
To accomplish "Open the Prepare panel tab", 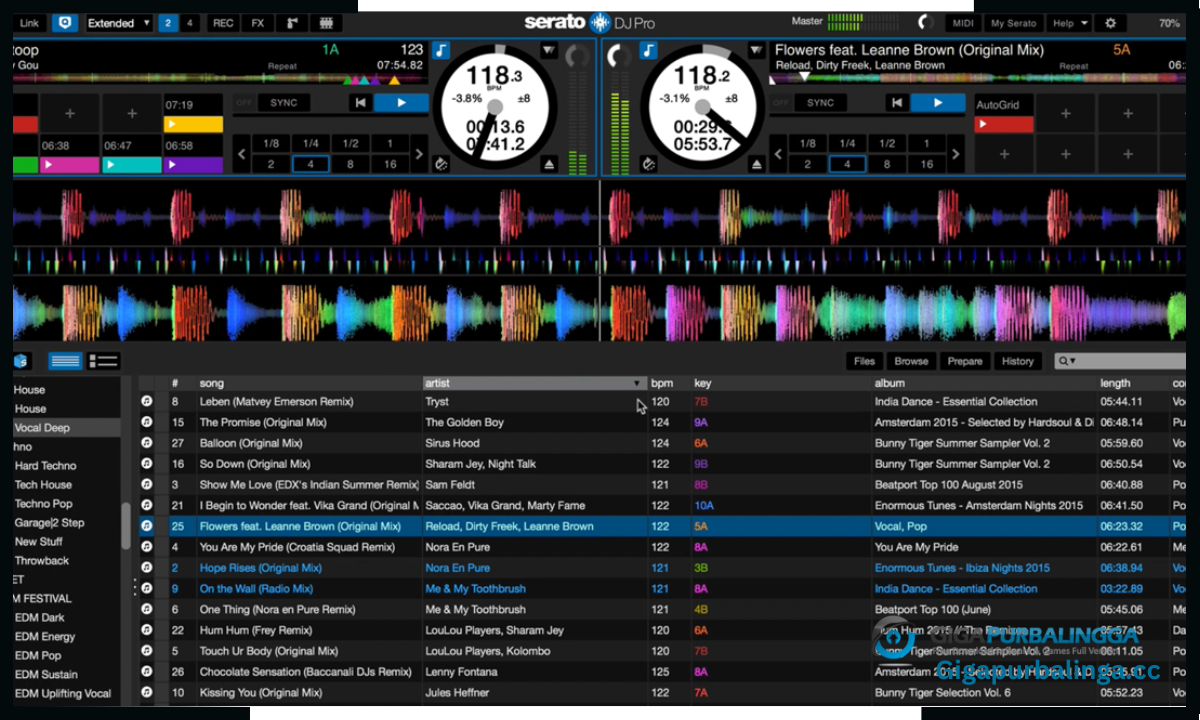I will (965, 361).
